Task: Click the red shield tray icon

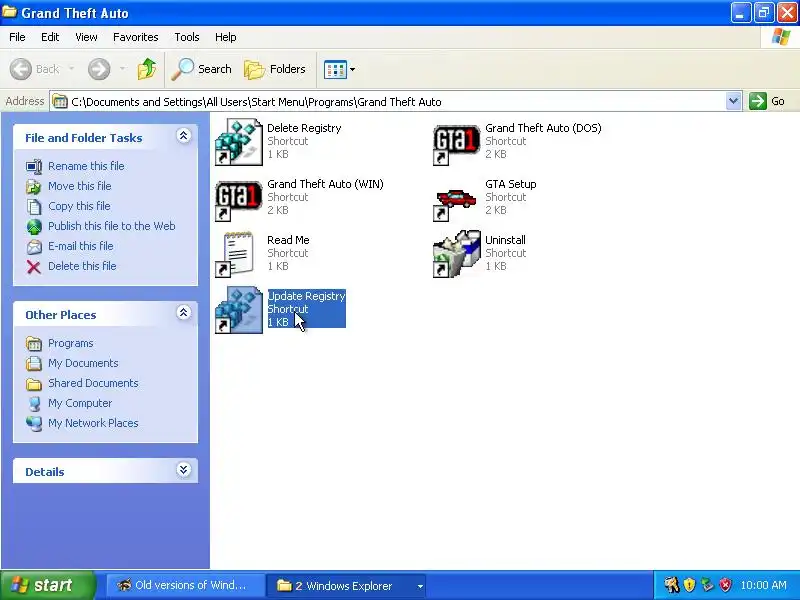Action: coord(726,585)
